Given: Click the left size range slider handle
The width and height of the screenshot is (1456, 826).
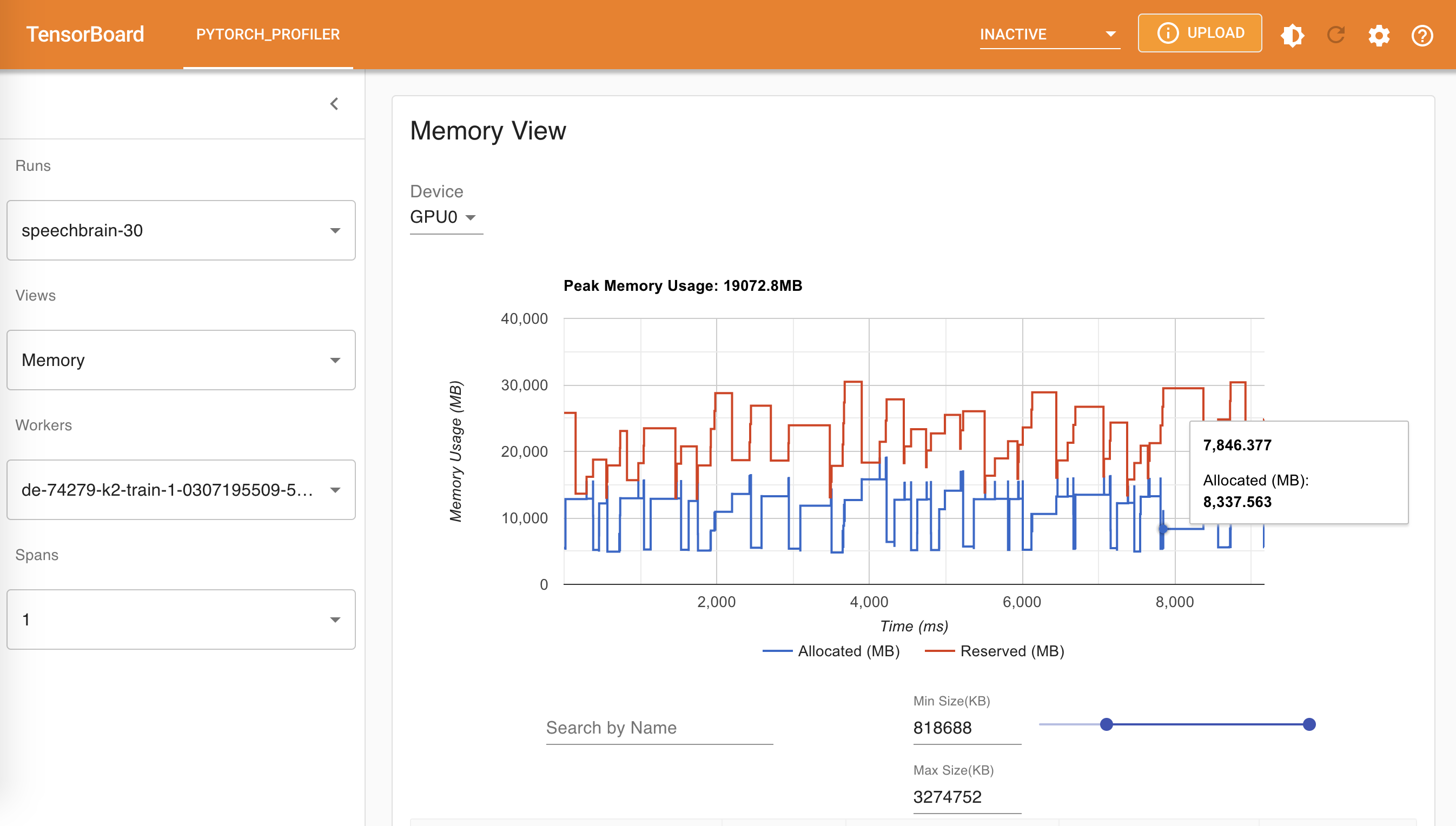Looking at the screenshot, I should click(x=1106, y=724).
